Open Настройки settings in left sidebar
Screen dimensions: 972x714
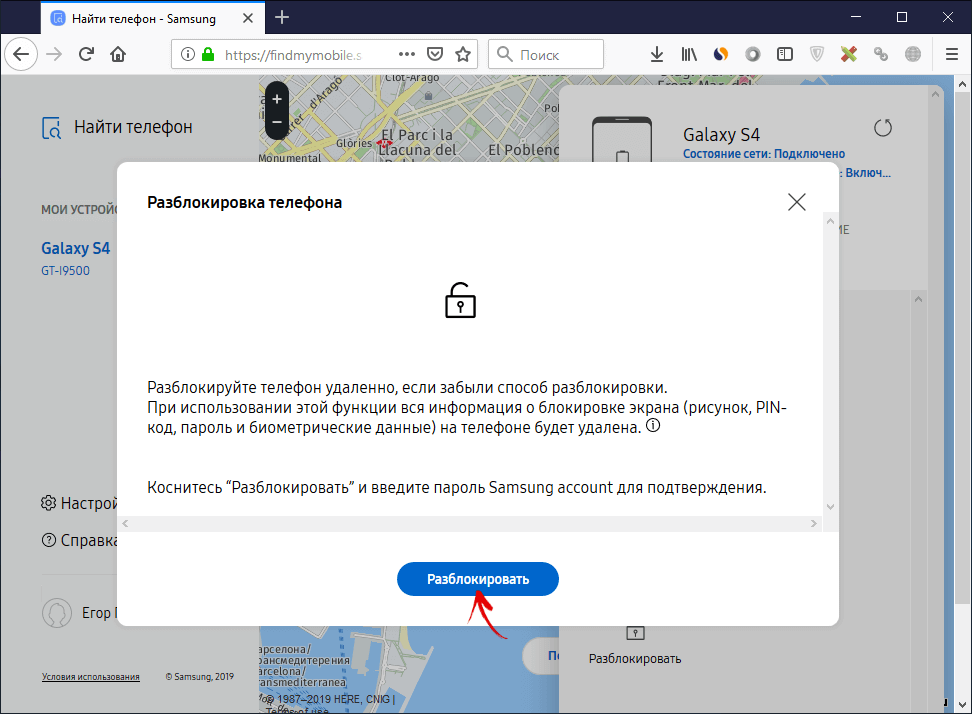(x=79, y=503)
